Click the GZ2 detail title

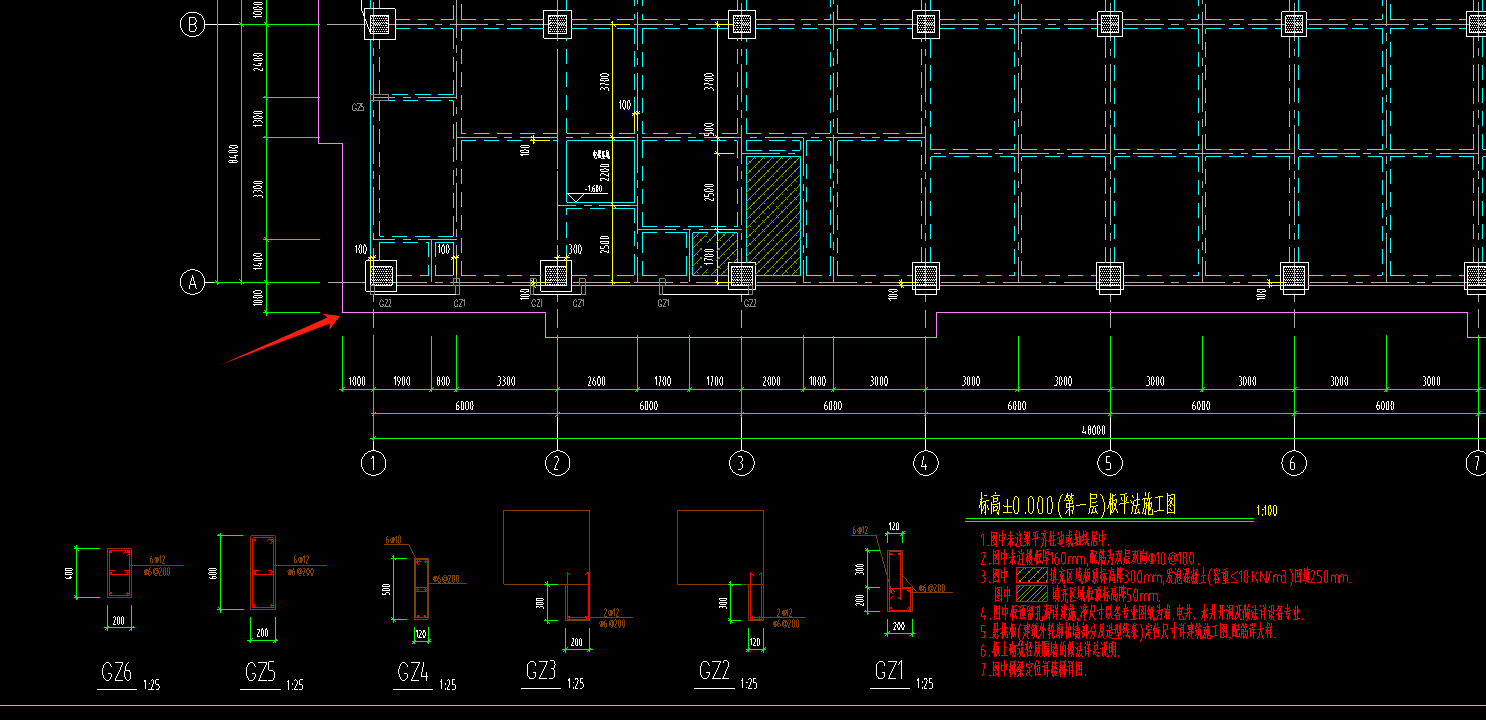click(715, 672)
